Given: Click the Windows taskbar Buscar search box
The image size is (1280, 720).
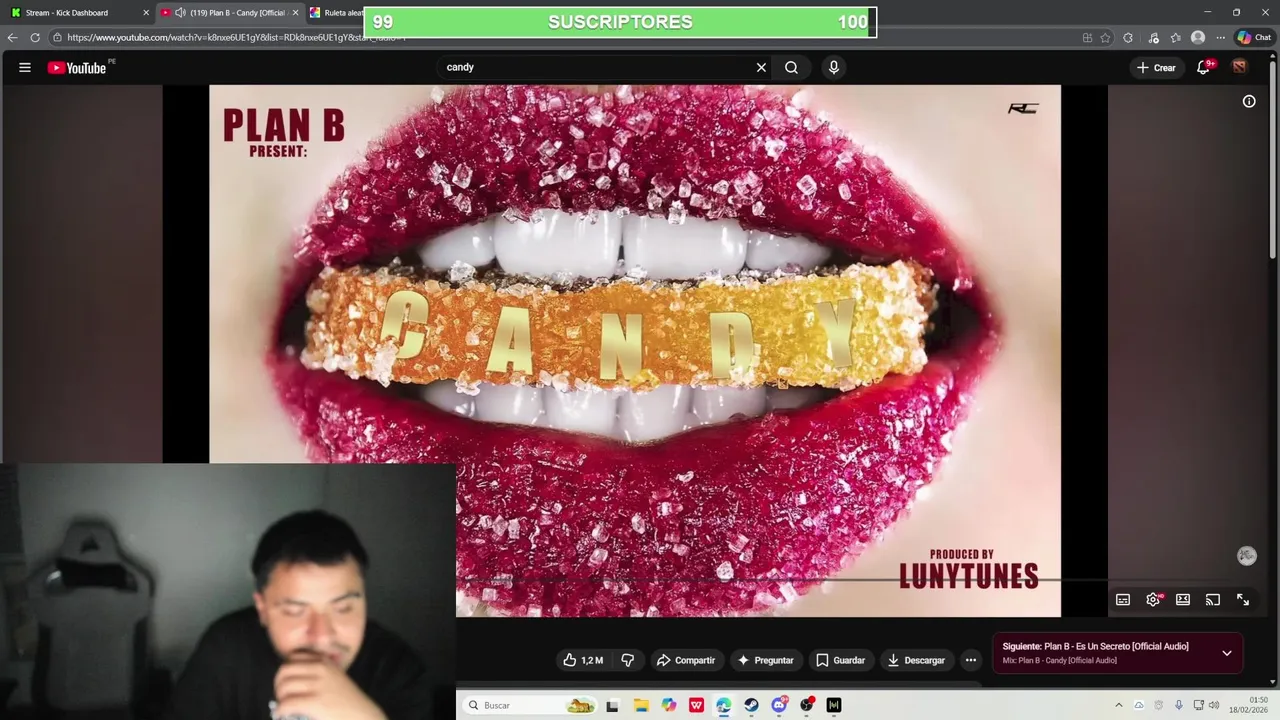Looking at the screenshot, I should [x=531, y=705].
